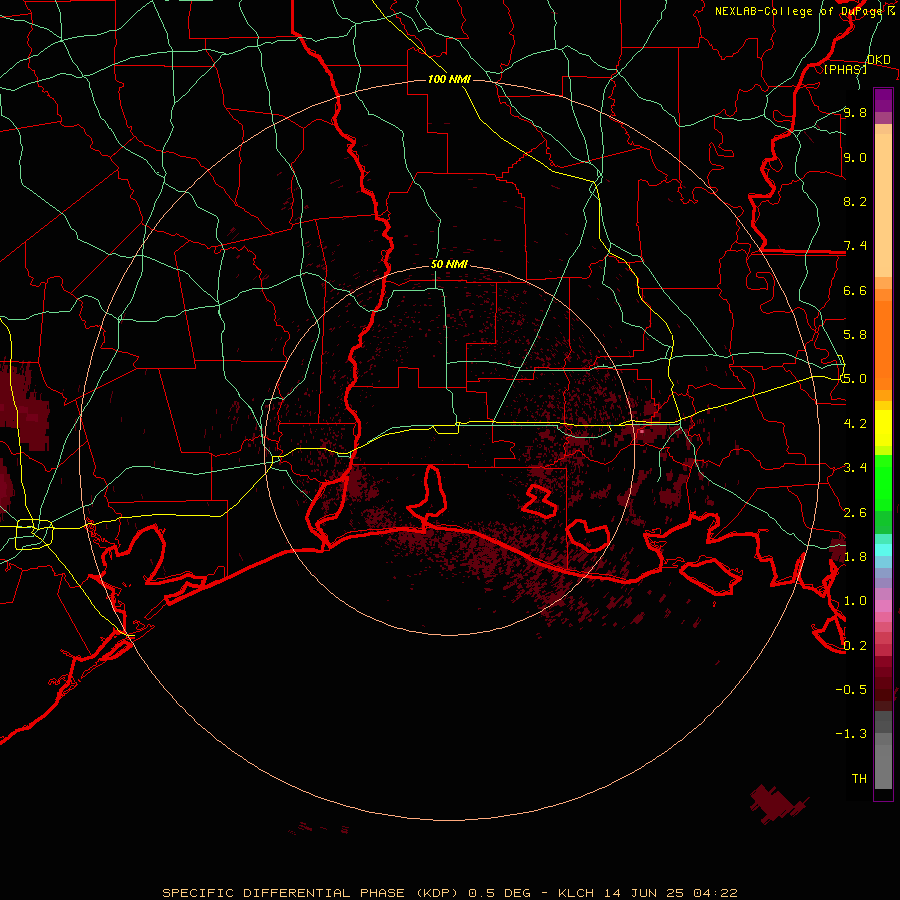The height and width of the screenshot is (900, 900).
Task: Click the cyan segment of the color bar
Action: 883,550
